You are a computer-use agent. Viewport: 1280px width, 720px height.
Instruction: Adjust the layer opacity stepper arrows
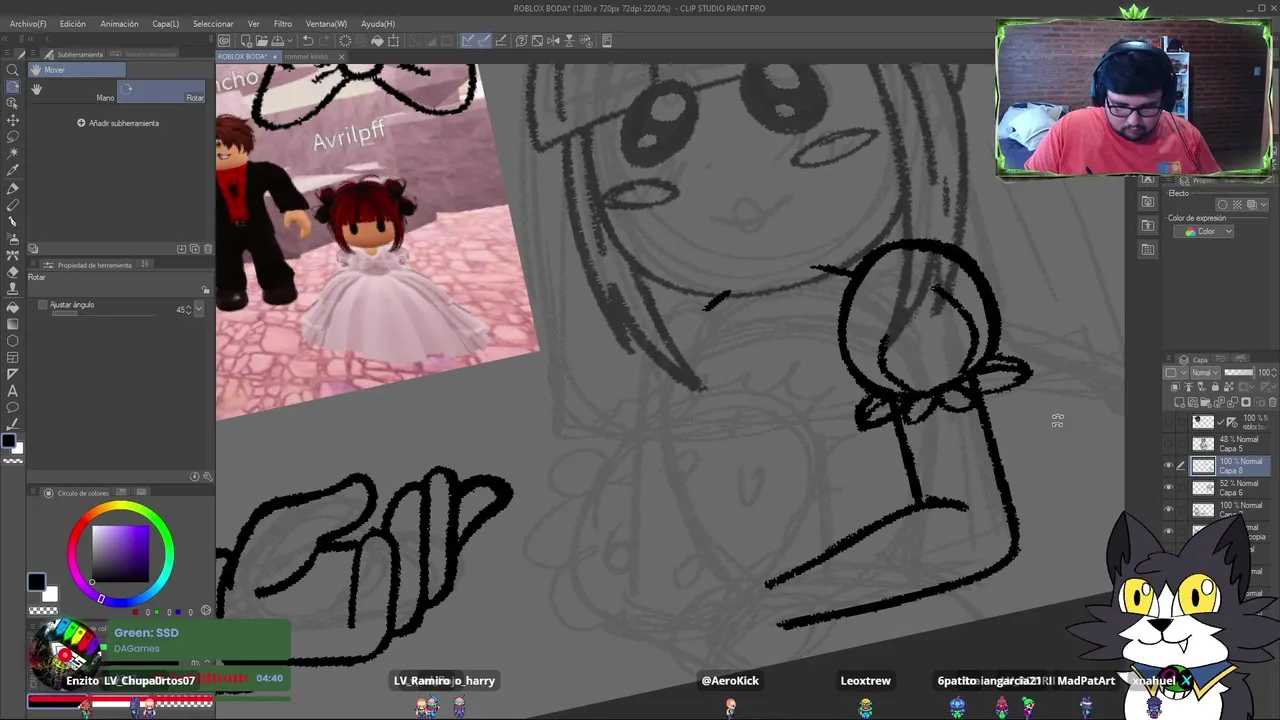pyautogui.click(x=1273, y=373)
